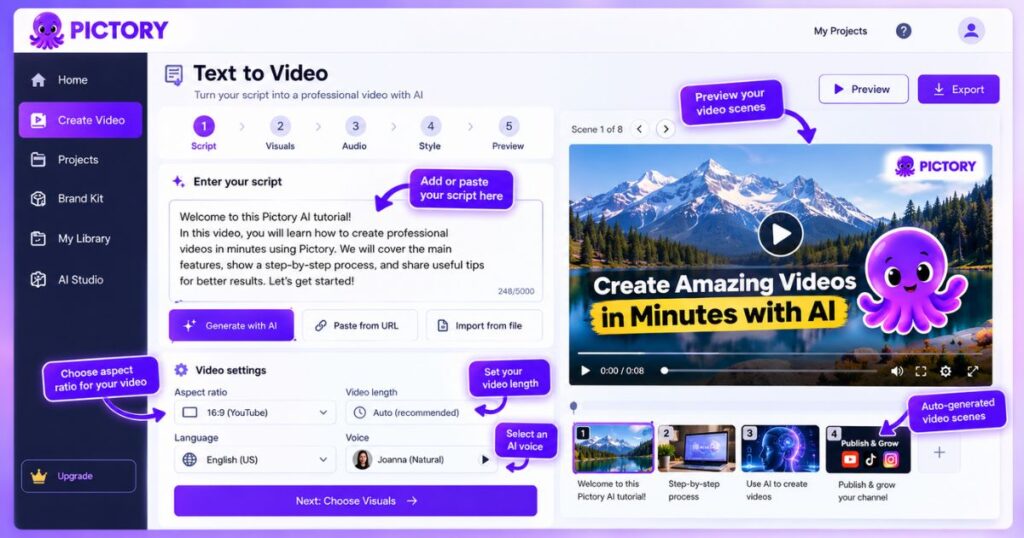
Task: Open the Language English (US) dropdown
Action: pos(255,460)
